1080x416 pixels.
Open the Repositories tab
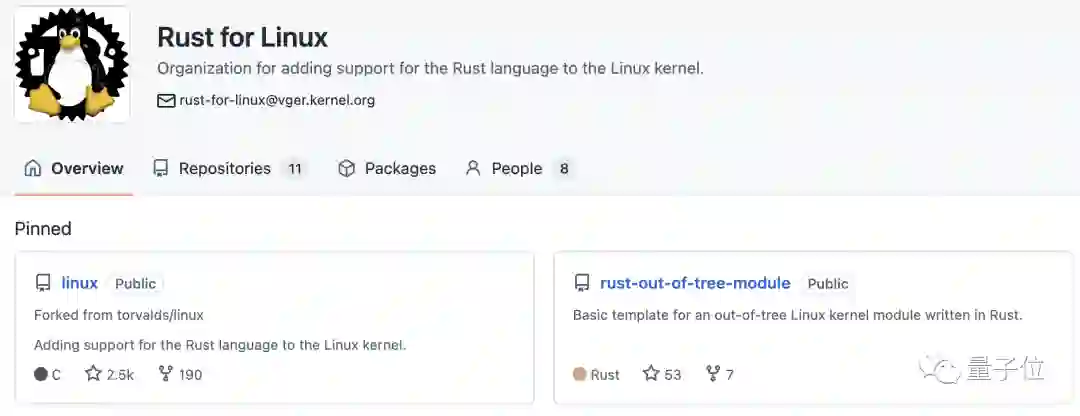point(224,168)
